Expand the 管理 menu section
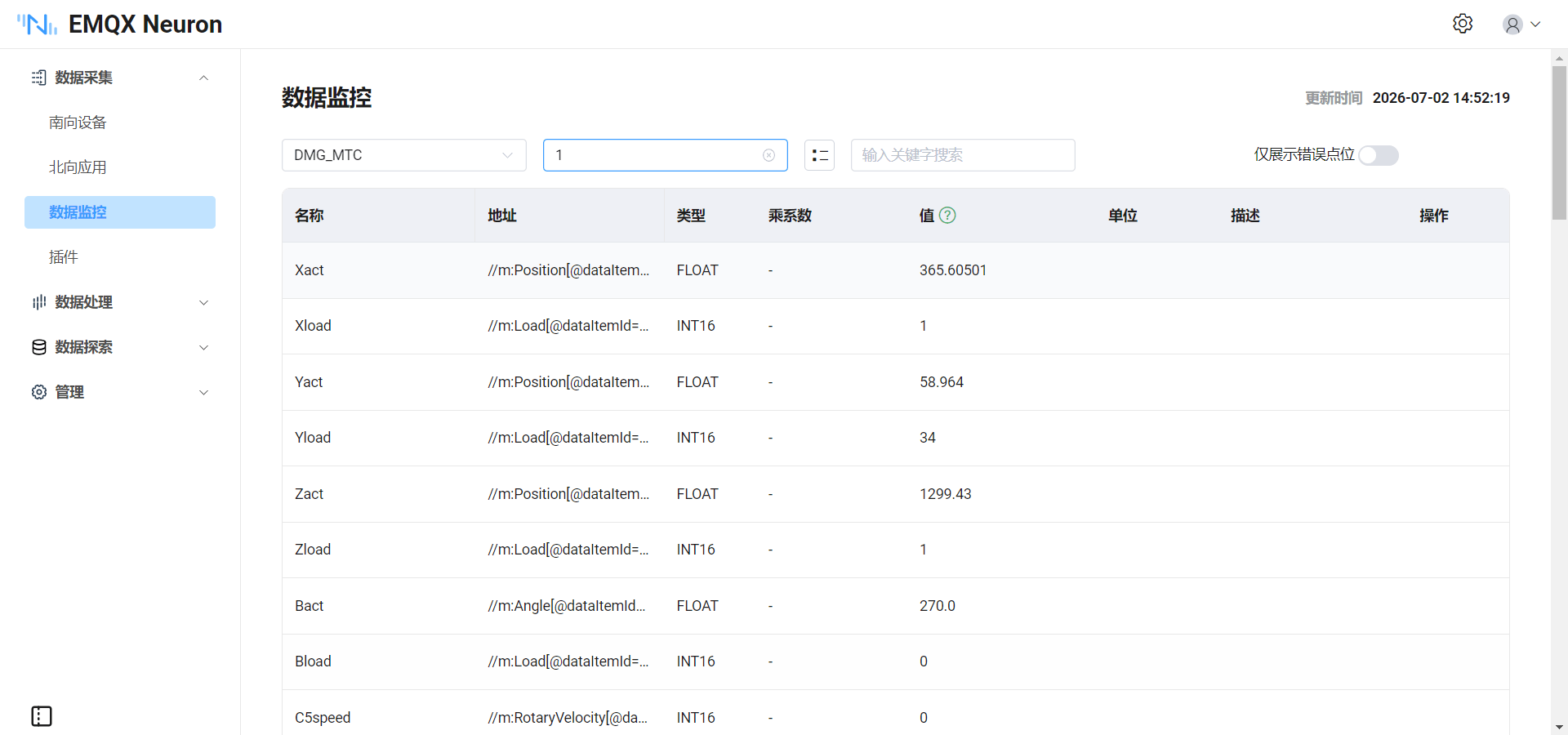The height and width of the screenshot is (735, 1568). (x=204, y=392)
